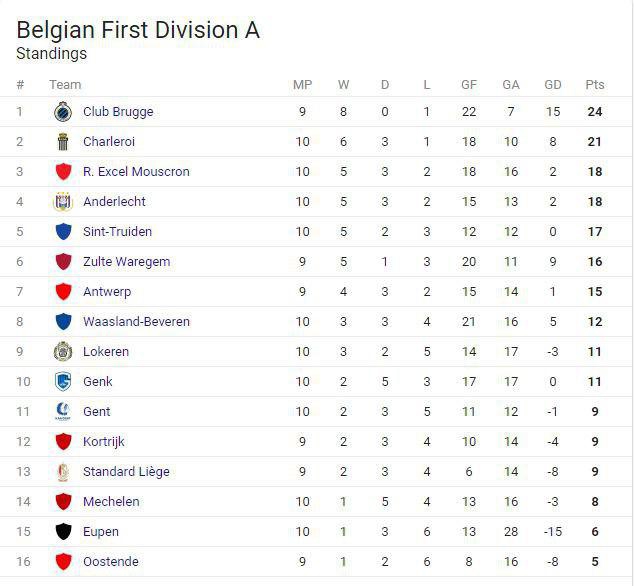
Task: Click the Gent club crest icon
Action: (64, 412)
